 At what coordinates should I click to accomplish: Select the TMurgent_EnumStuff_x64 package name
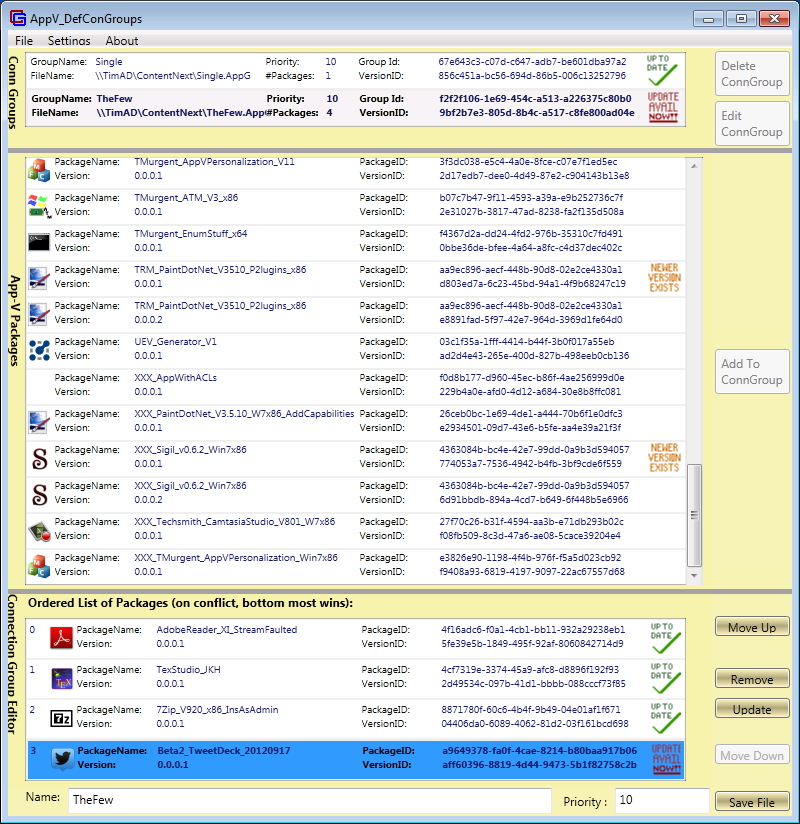[x=191, y=233]
